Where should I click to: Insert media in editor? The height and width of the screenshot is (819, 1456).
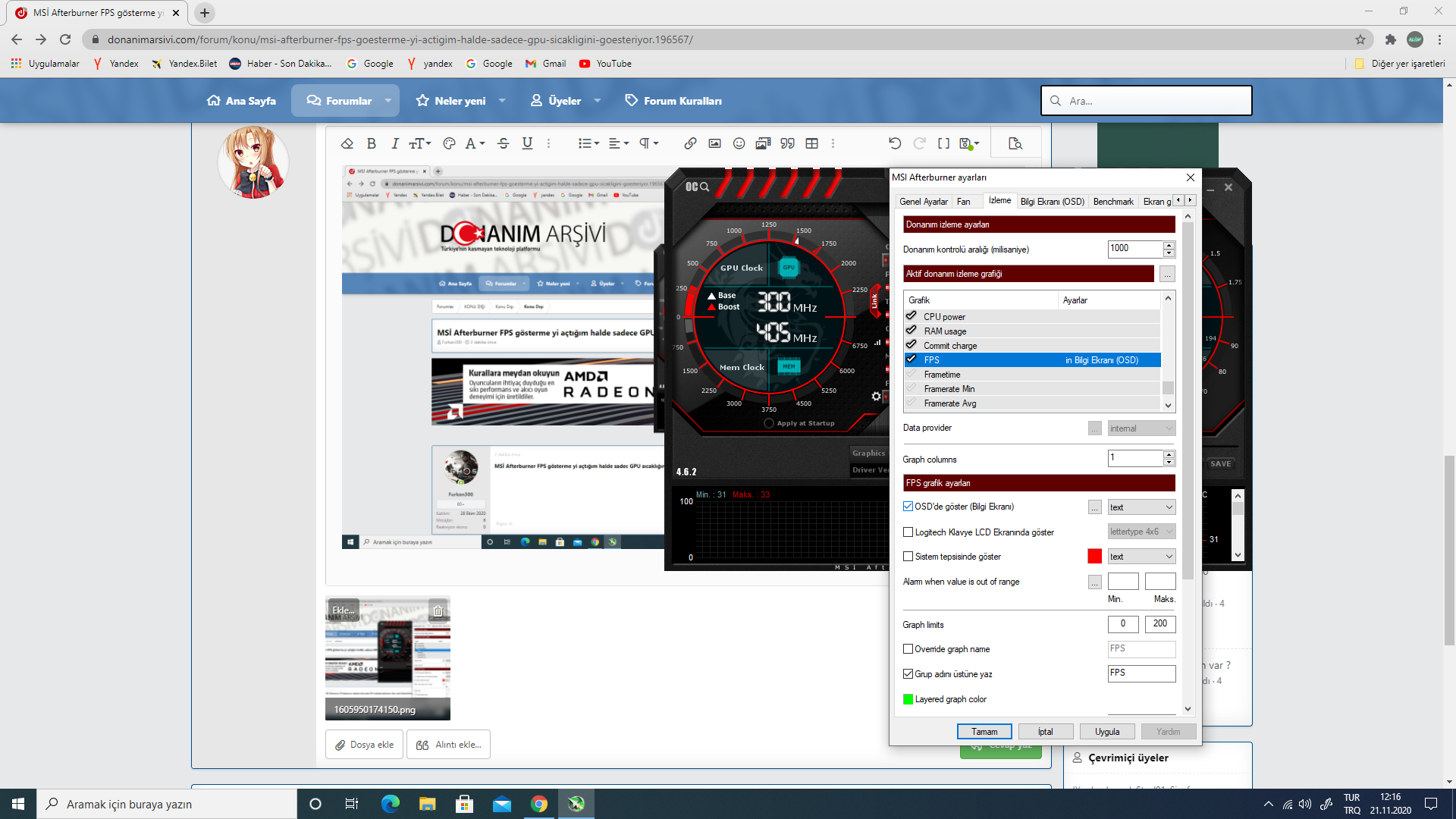pos(763,143)
